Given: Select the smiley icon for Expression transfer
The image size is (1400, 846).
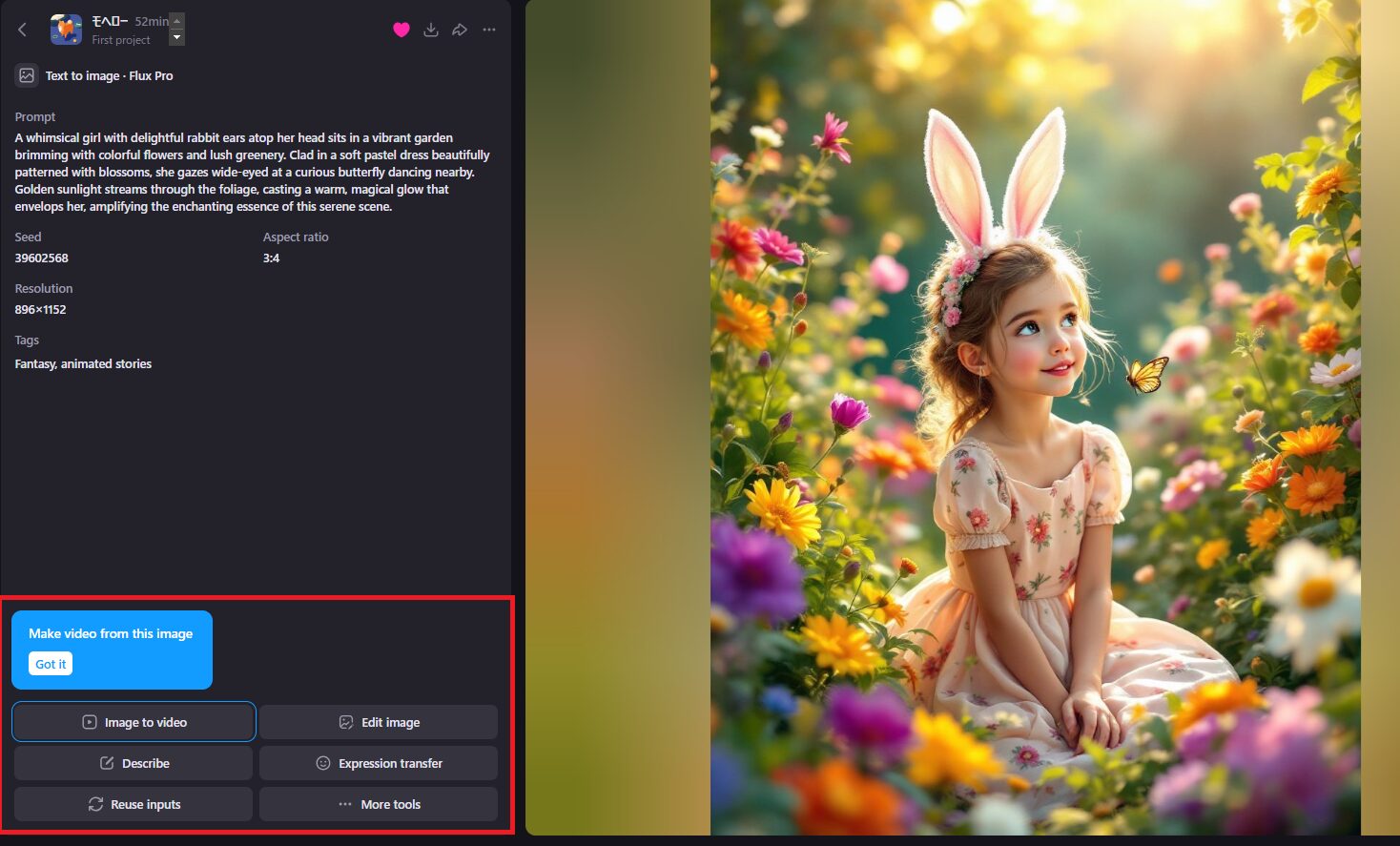Looking at the screenshot, I should tap(322, 763).
